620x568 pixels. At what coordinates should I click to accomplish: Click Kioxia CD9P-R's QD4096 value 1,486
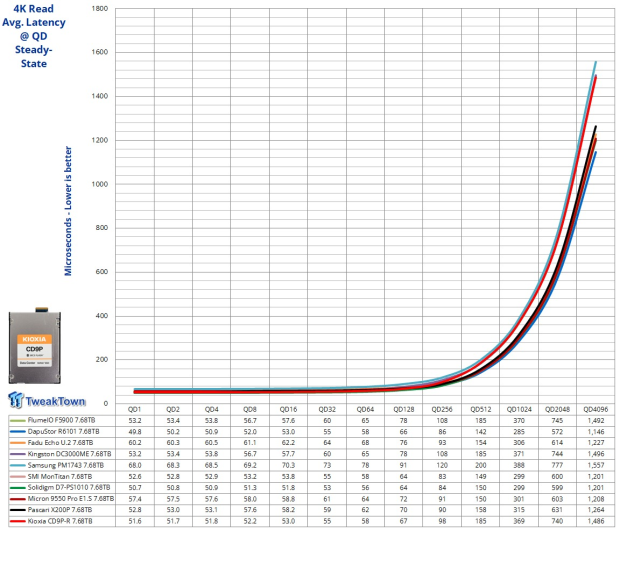pos(596,521)
